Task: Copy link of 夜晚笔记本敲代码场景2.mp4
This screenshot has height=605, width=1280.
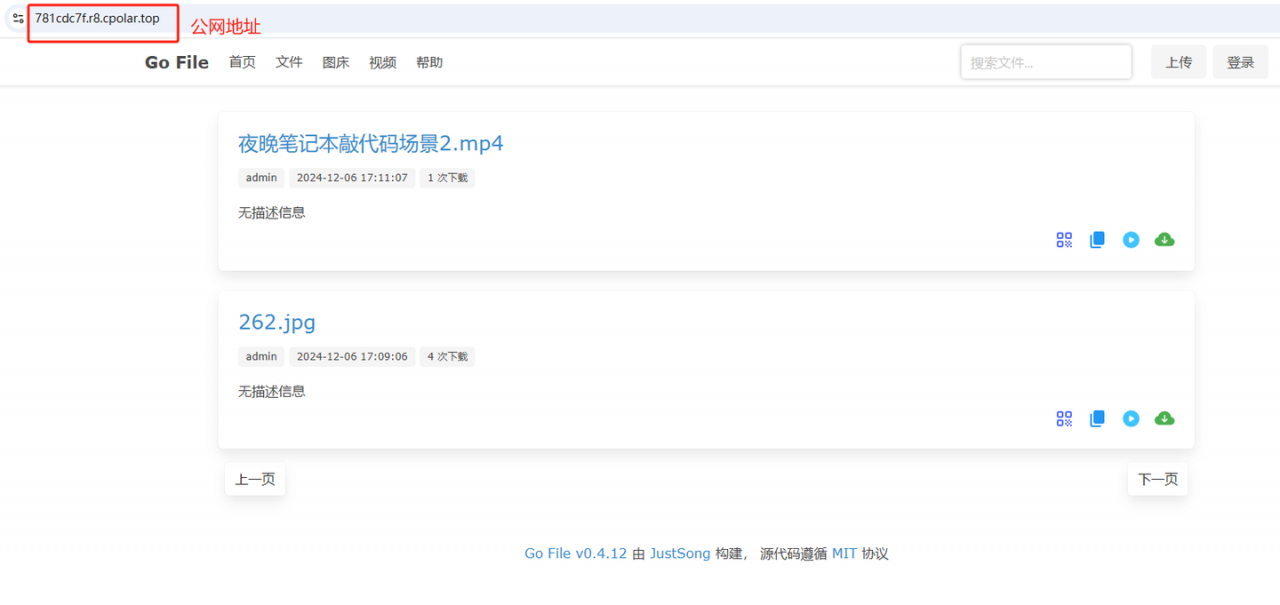Action: click(x=1097, y=240)
